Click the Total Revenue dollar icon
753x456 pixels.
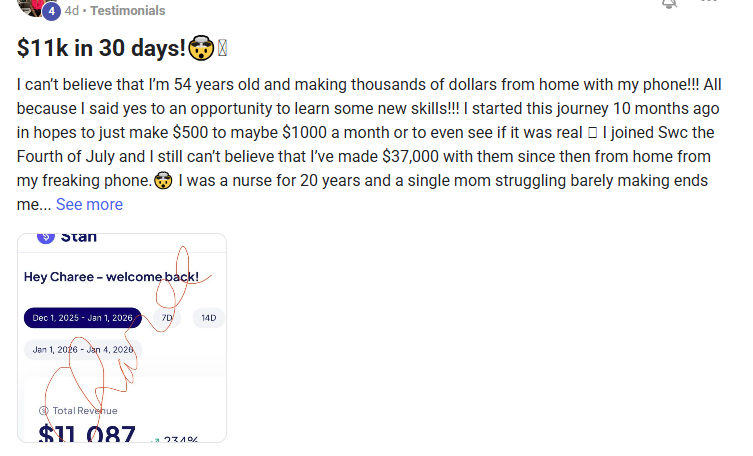pos(42,410)
